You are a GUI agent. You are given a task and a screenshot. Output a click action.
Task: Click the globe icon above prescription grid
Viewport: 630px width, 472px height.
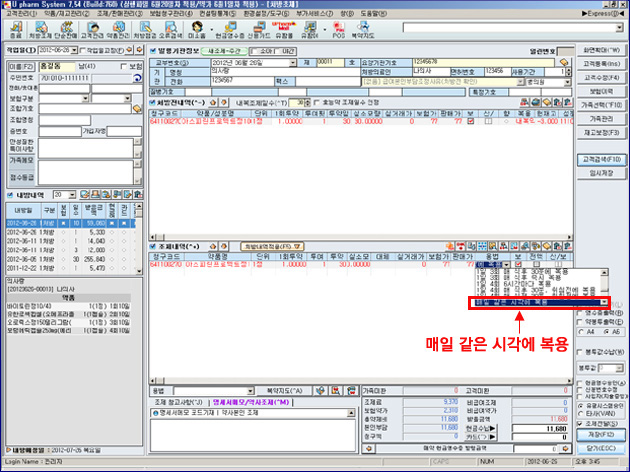[x=535, y=102]
